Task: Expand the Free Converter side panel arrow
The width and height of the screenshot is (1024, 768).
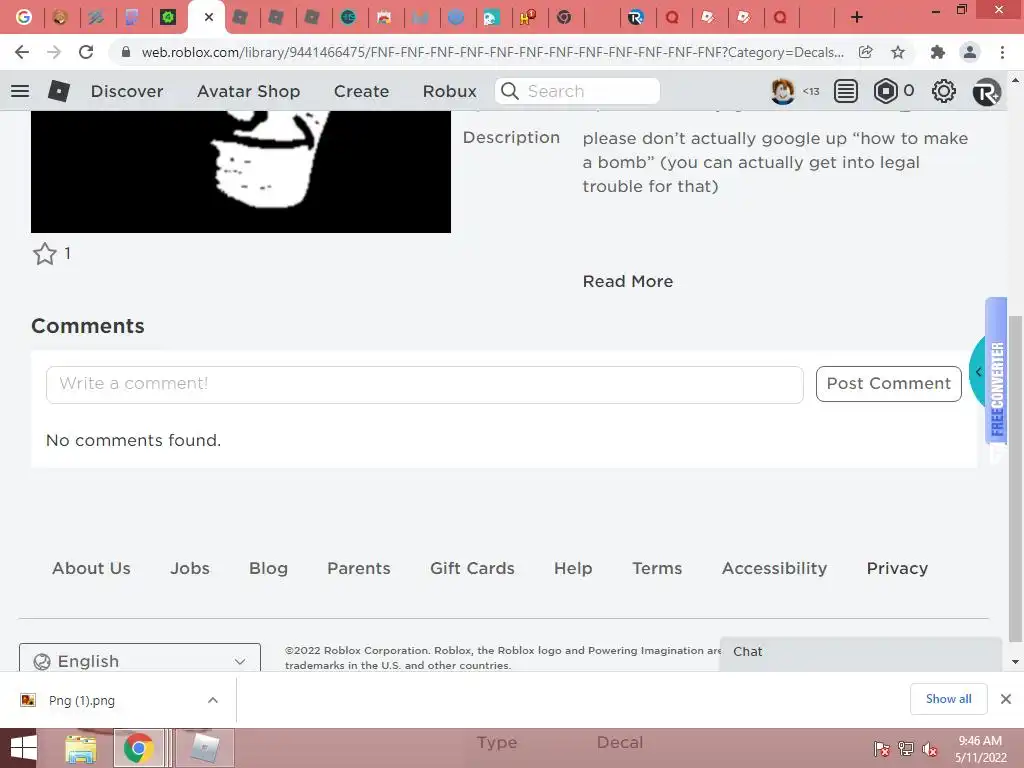Action: click(978, 372)
